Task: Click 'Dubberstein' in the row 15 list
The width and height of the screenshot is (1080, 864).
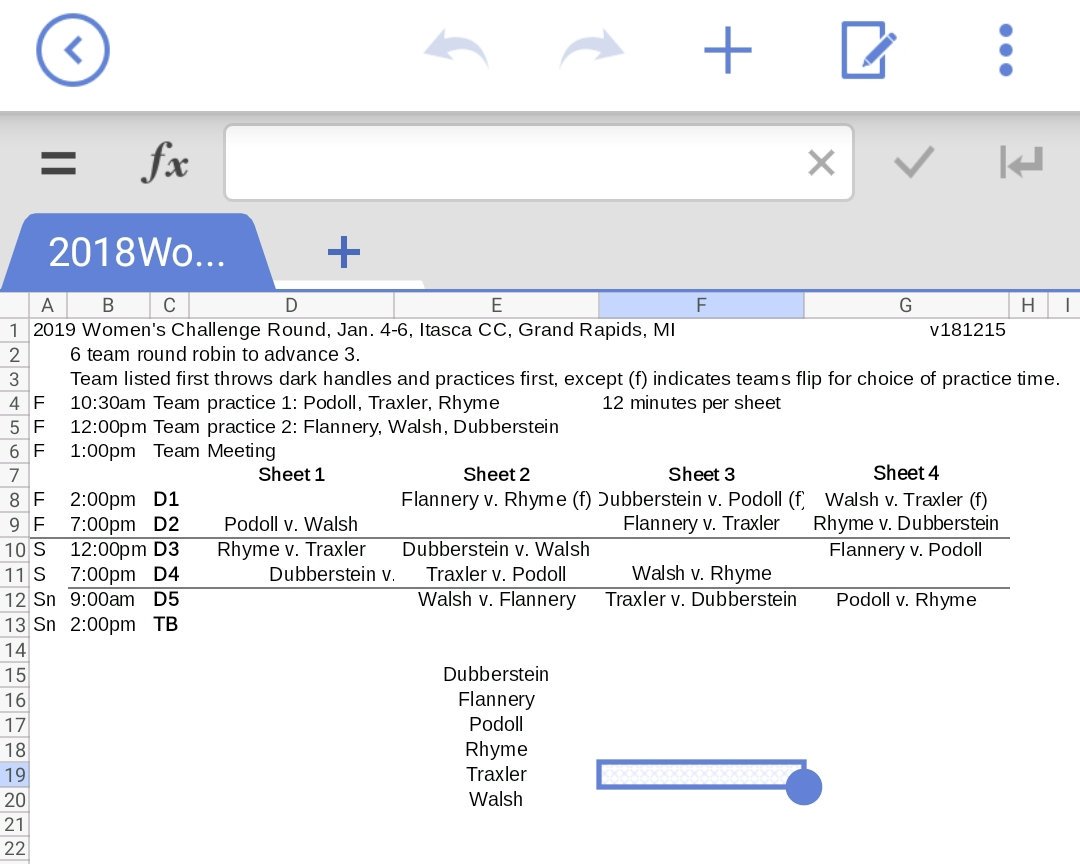Action: [x=496, y=675]
